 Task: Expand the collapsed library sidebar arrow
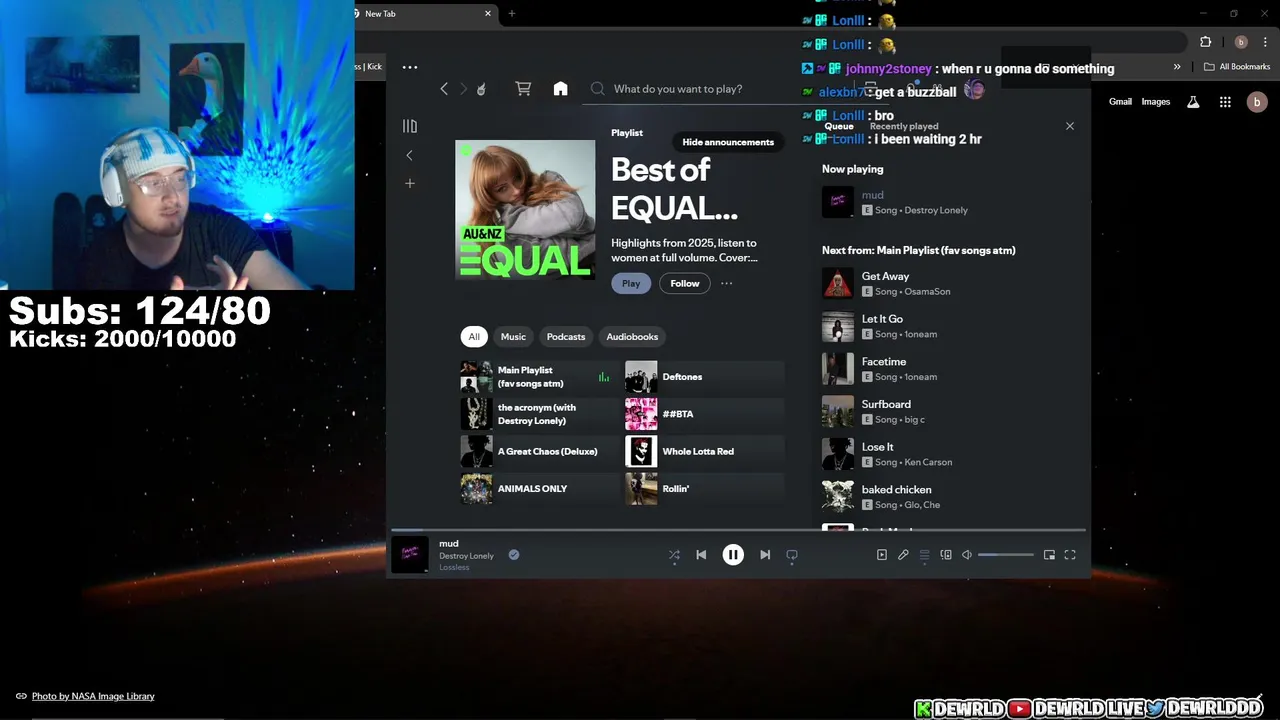click(x=409, y=155)
